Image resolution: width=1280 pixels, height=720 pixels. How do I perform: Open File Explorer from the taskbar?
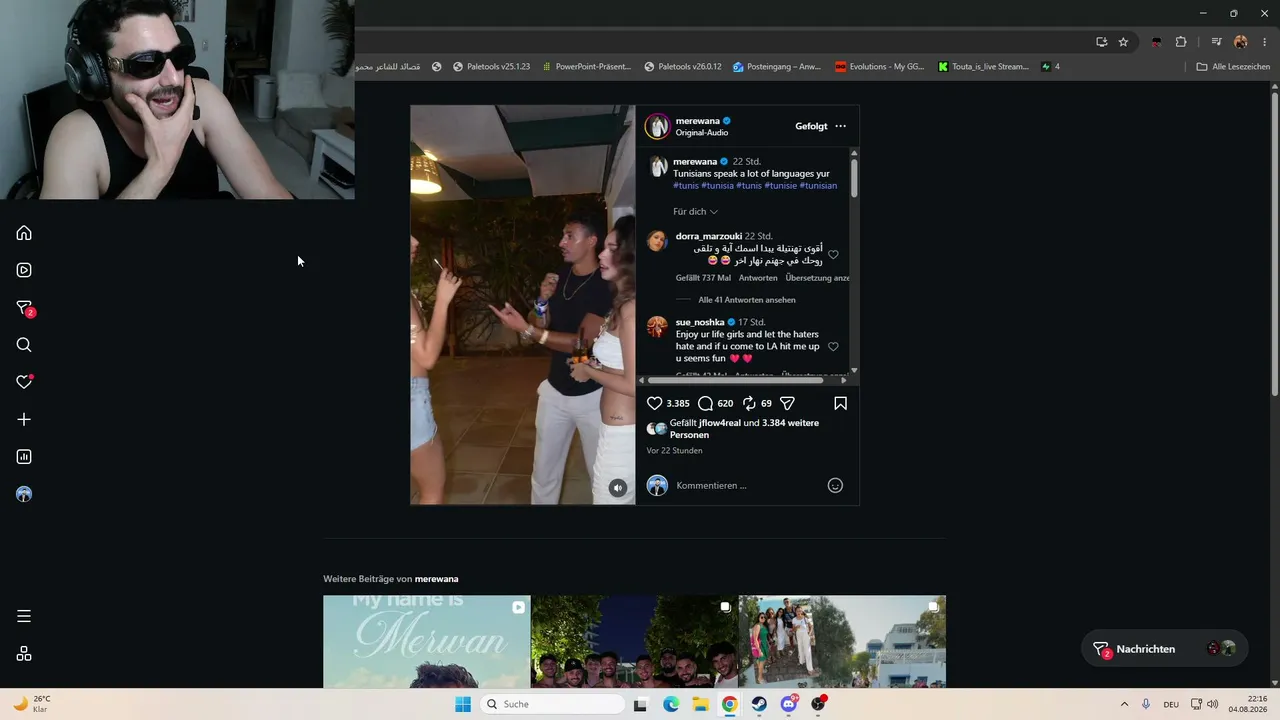[700, 704]
